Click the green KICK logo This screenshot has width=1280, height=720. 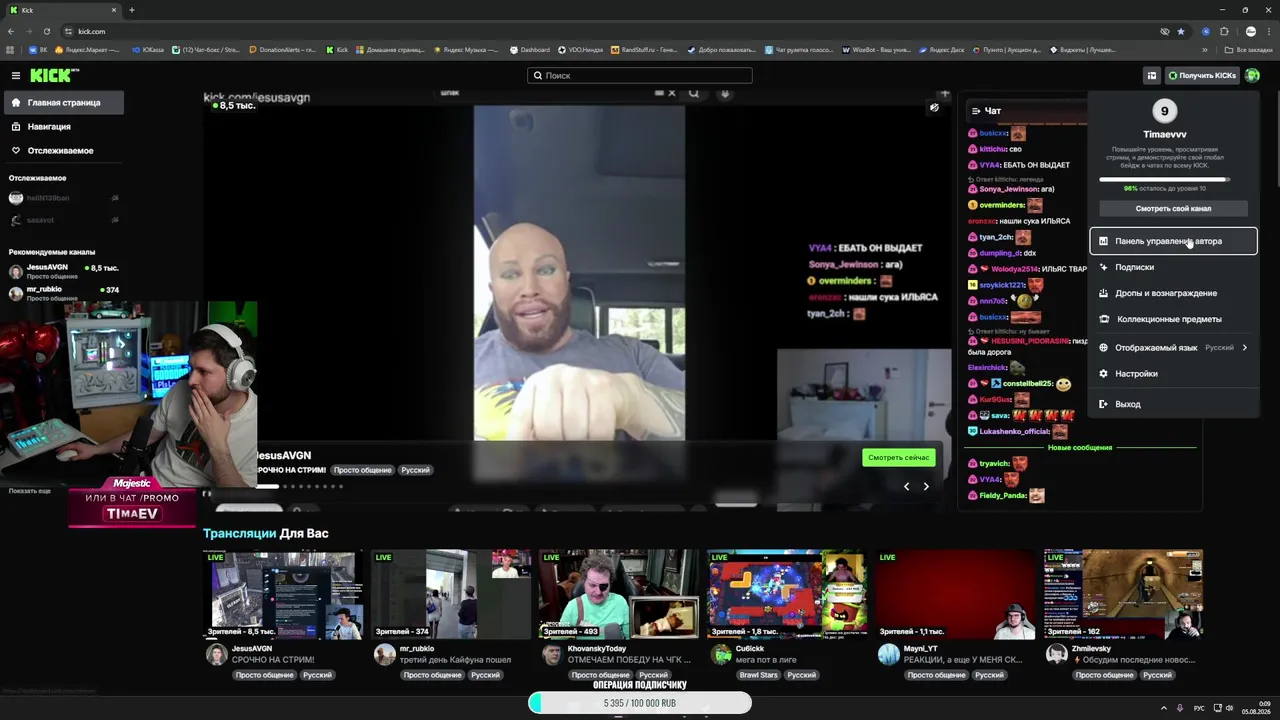coord(54,75)
